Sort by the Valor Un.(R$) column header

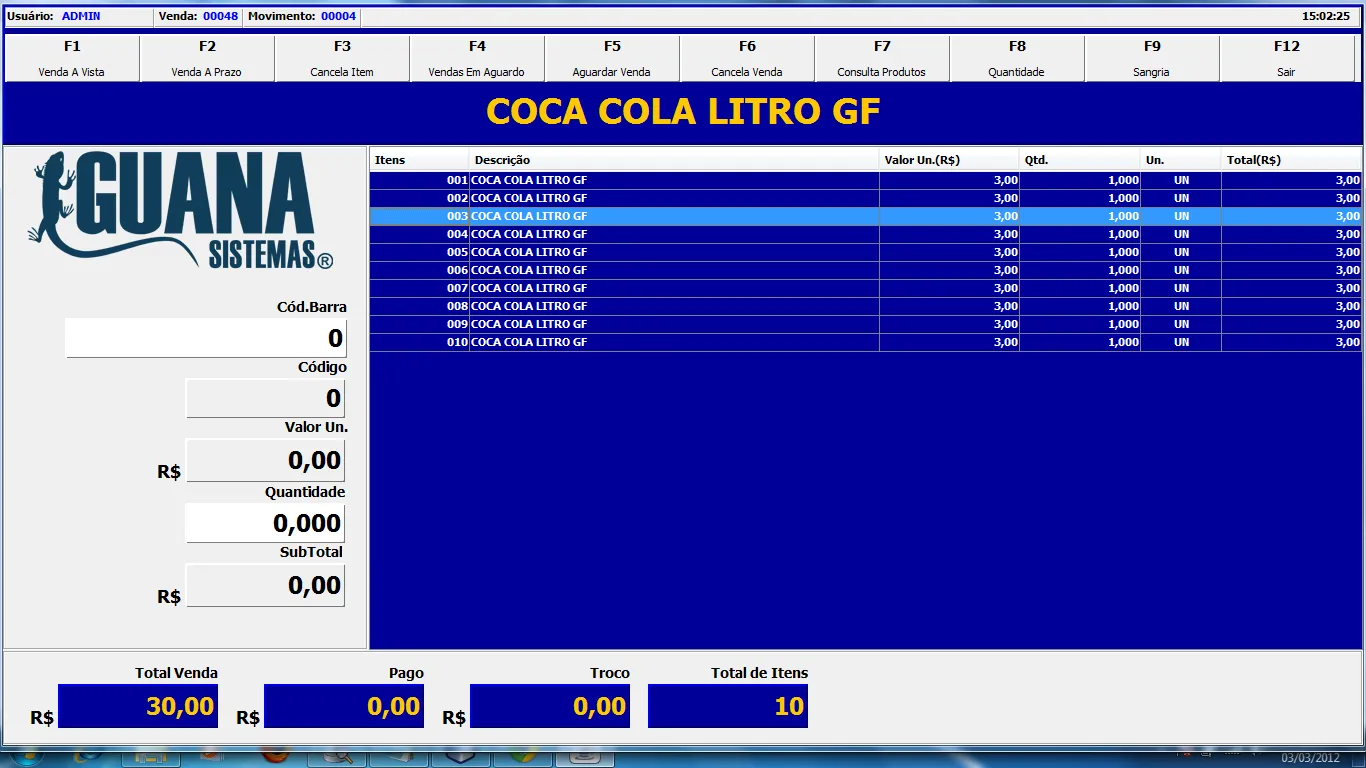950,160
